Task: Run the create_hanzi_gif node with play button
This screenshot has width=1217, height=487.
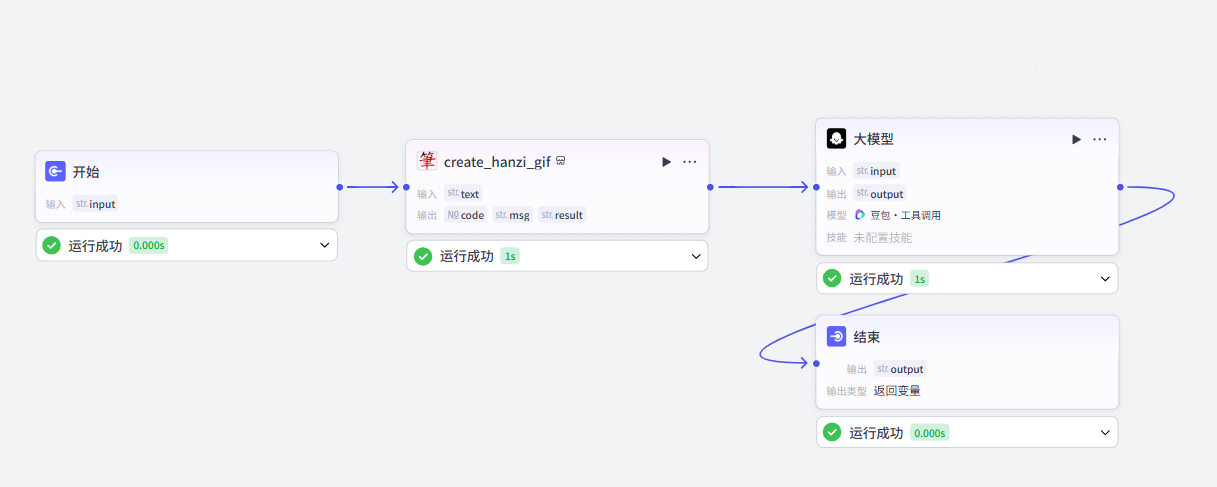Action: [666, 162]
